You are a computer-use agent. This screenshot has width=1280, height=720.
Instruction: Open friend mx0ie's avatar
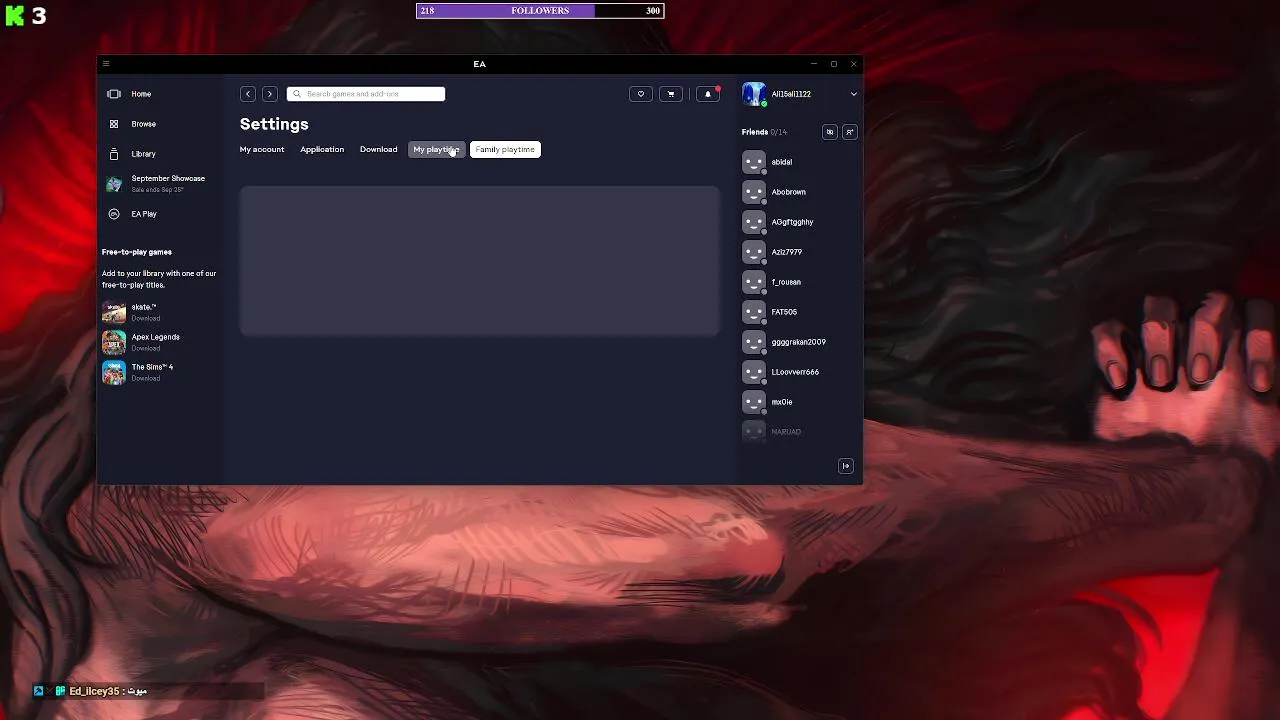(x=754, y=402)
